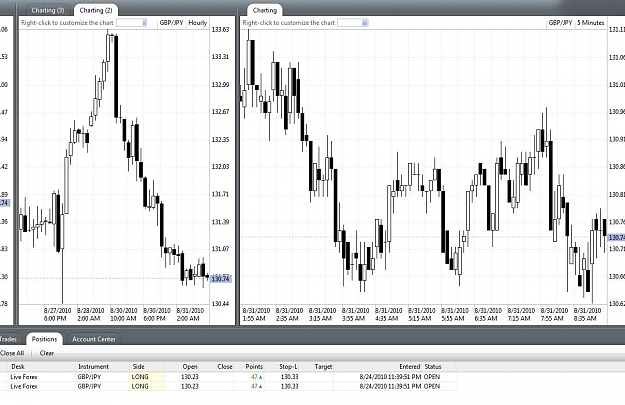Viewport: 625px width, 405px height.
Task: Click the first row's GBP/JPY instrument cell
Action: 89,377
